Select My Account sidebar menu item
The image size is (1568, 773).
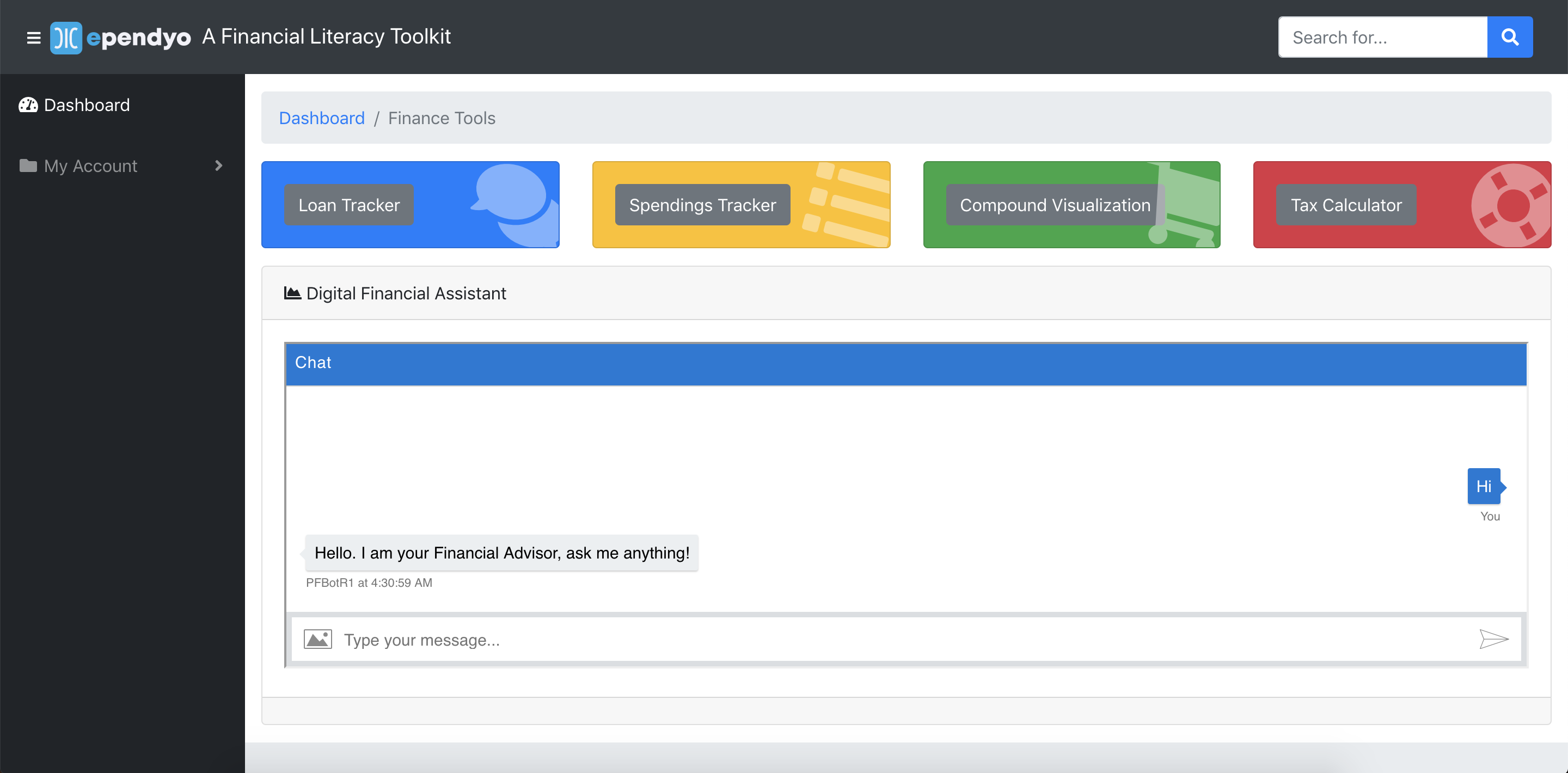[x=91, y=165]
